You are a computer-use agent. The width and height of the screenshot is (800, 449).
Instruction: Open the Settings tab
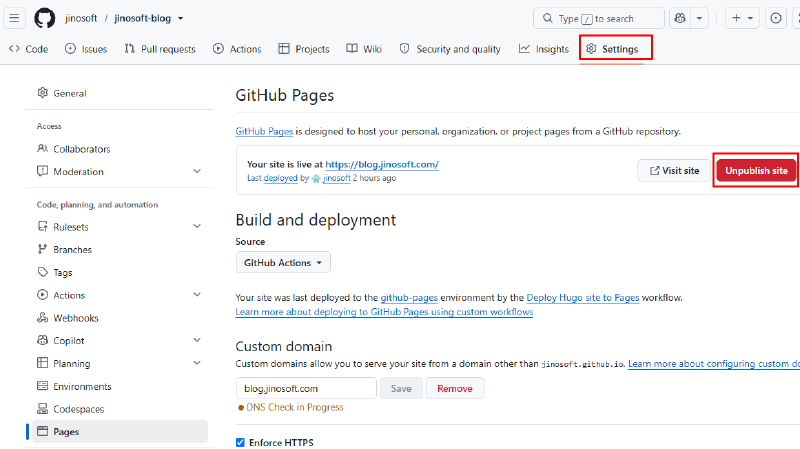click(x=612, y=49)
